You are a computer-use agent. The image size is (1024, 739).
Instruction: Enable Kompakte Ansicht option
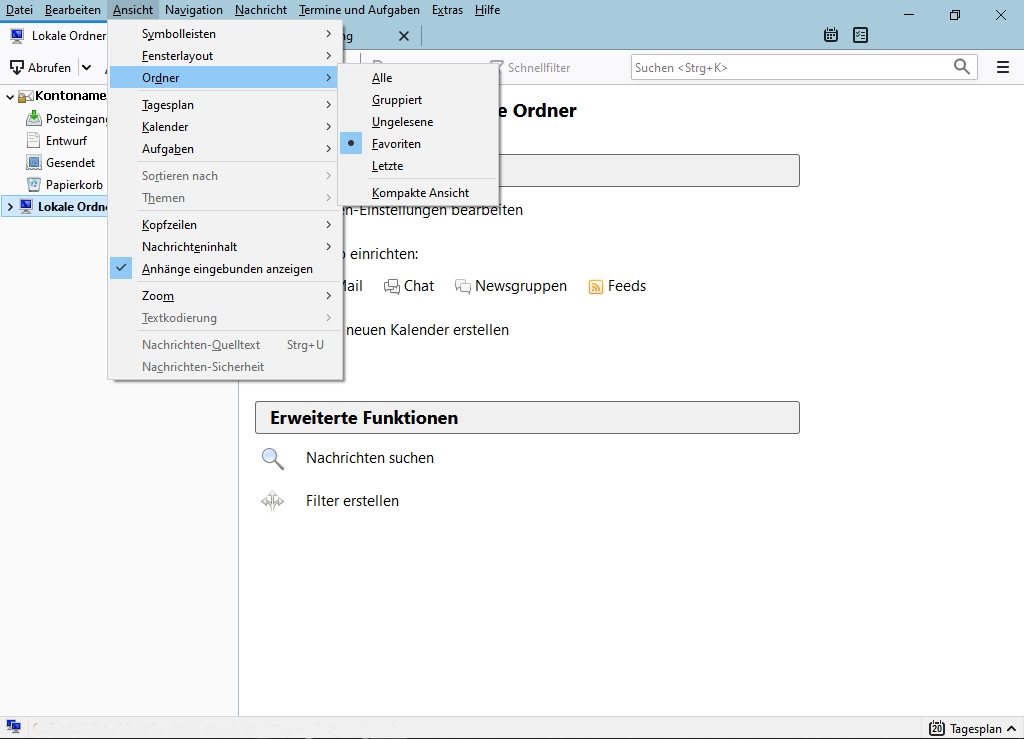click(420, 193)
